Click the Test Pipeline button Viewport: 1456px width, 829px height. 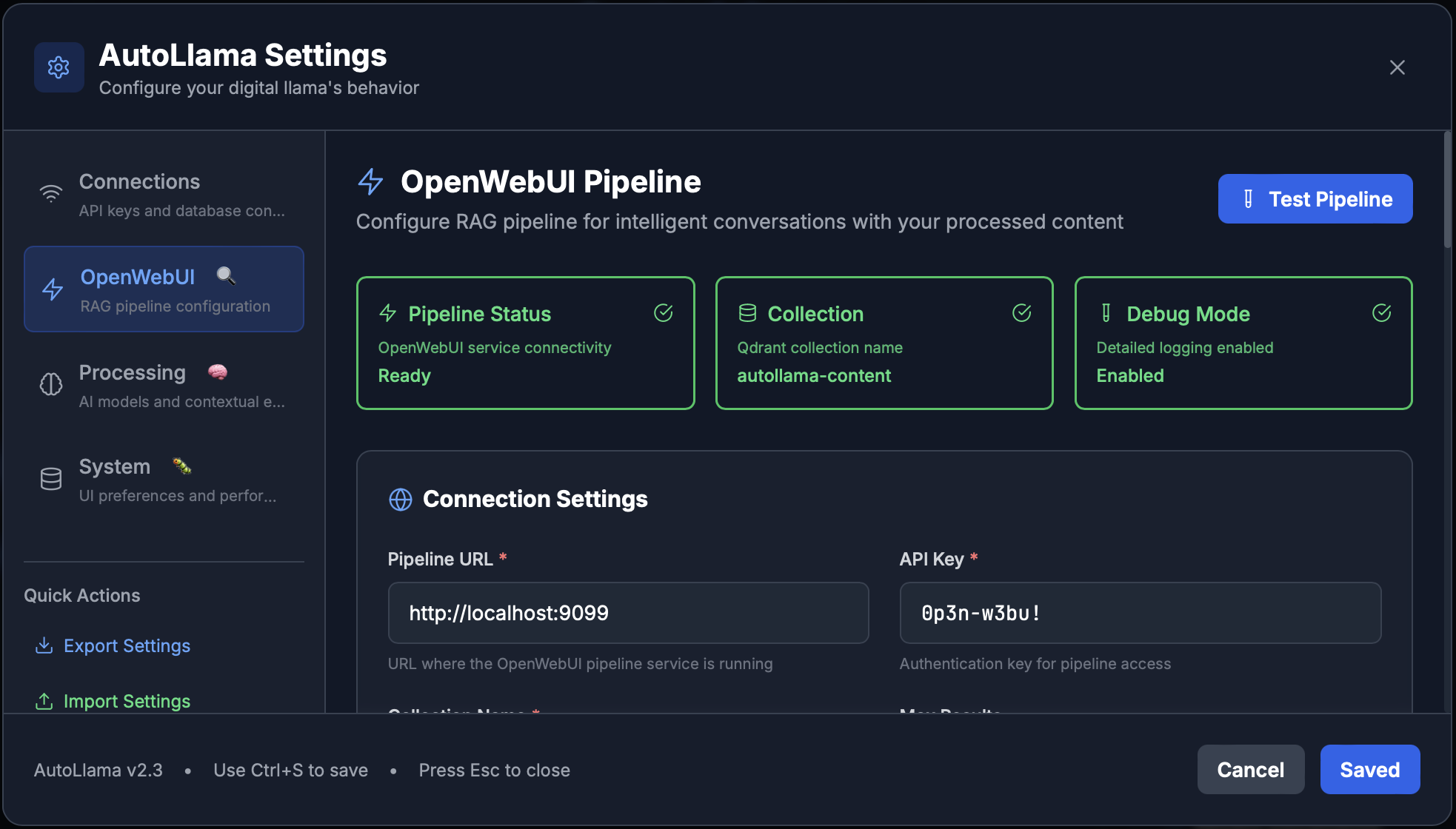point(1315,199)
